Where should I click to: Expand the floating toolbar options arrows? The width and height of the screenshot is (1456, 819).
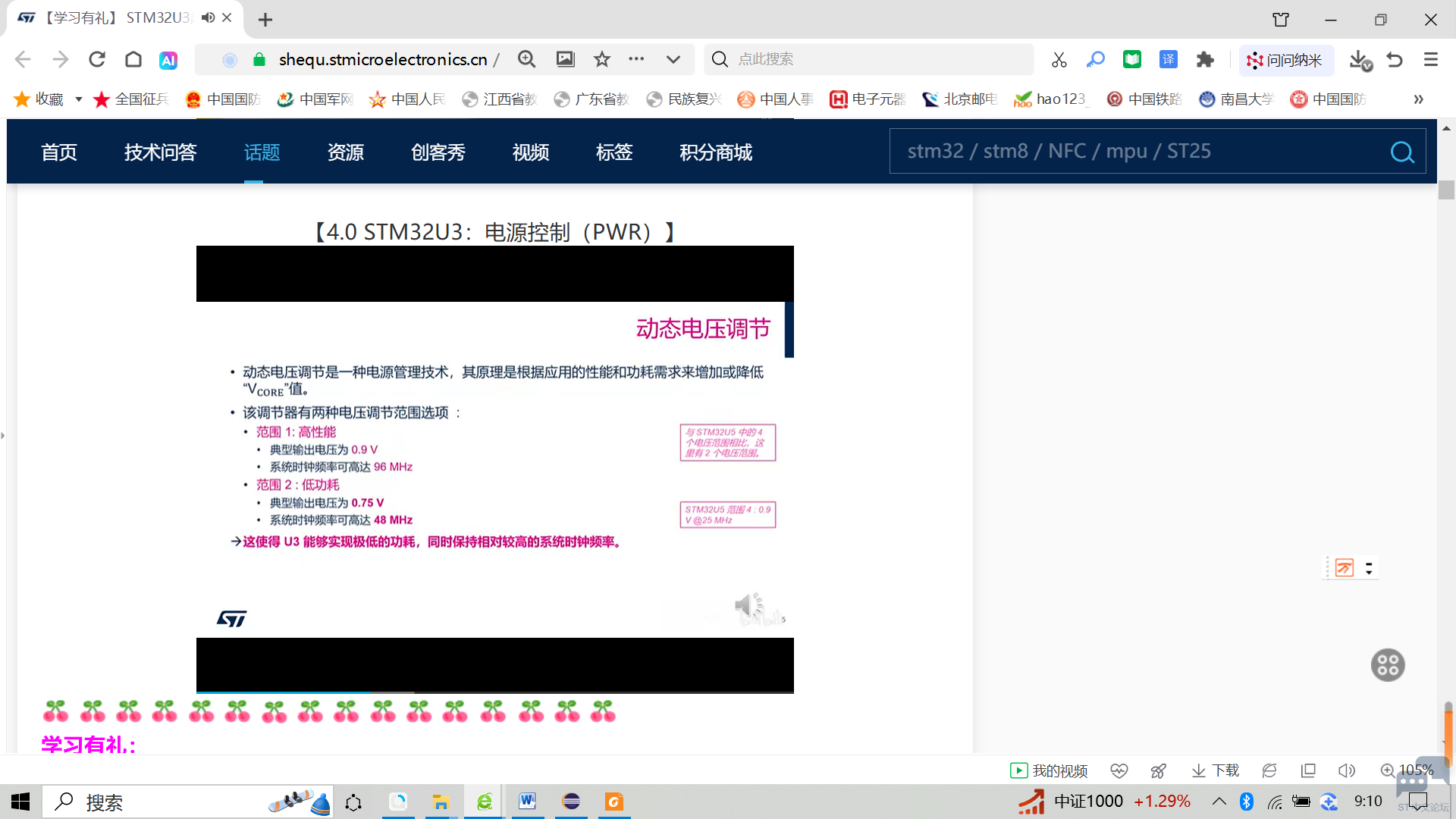[x=1369, y=568]
